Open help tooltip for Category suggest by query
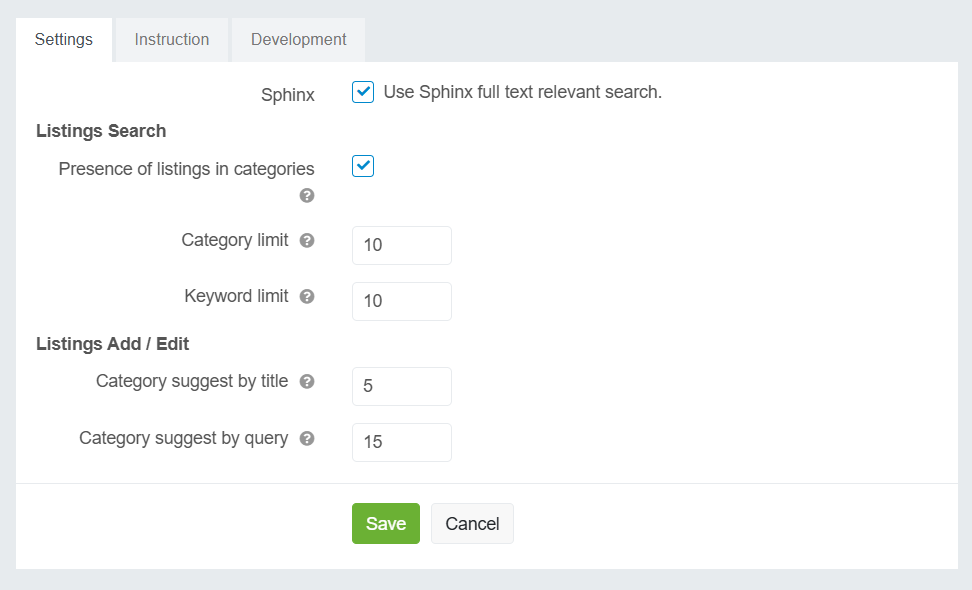Image resolution: width=972 pixels, height=590 pixels. 307,438
